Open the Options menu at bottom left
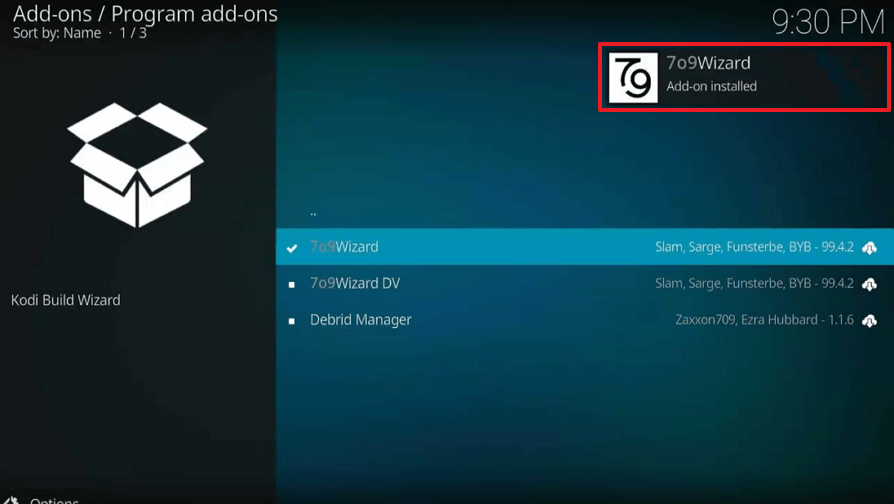 pos(41,500)
